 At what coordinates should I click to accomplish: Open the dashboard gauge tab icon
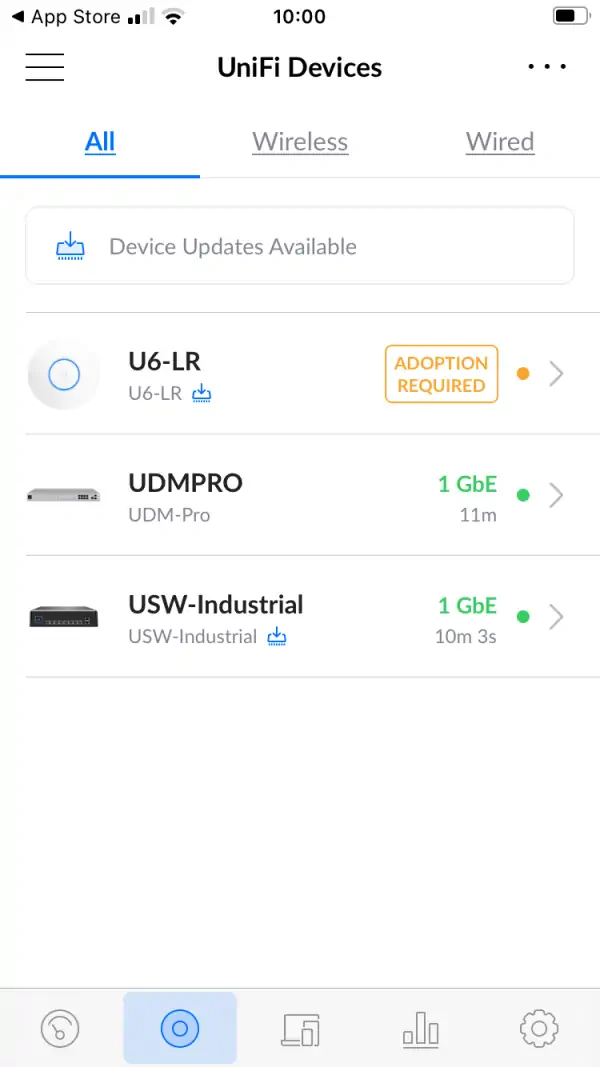[60, 1027]
